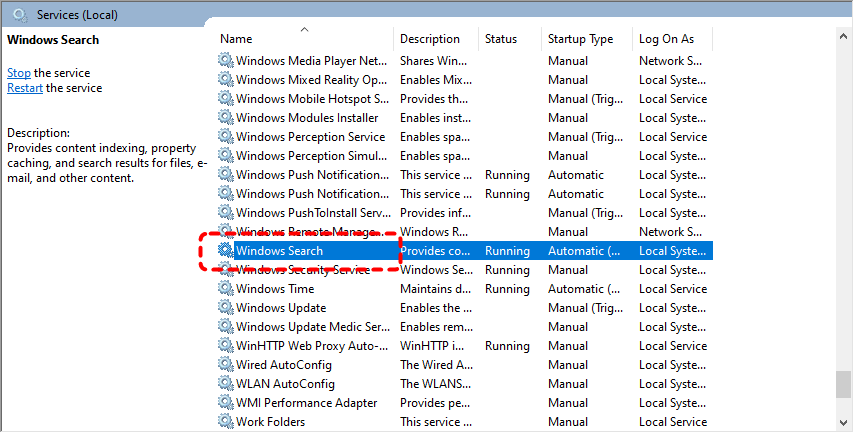Restart the Windows Search service link
Screen dimensions: 854x433
point(25,88)
